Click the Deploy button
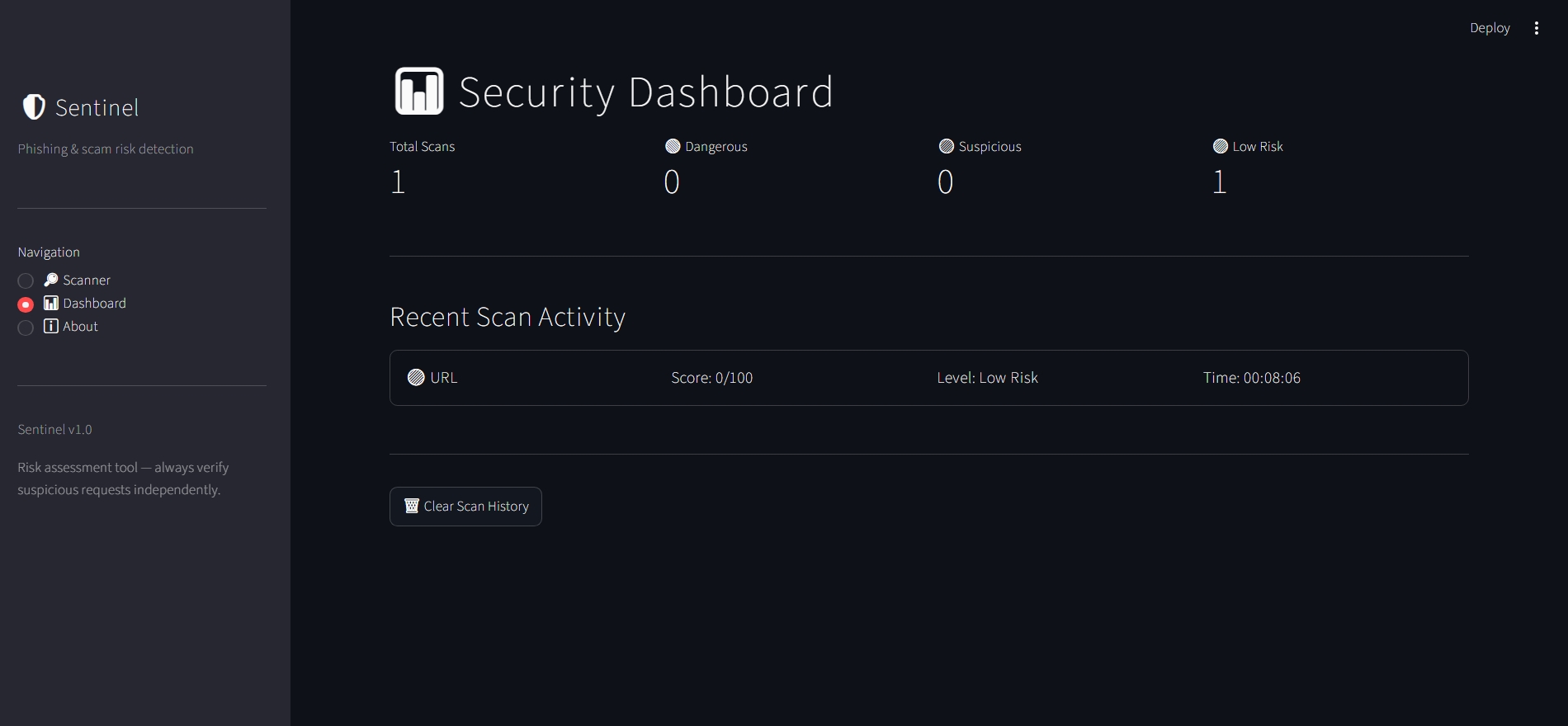Viewport: 1568px width, 726px height. coord(1490,28)
